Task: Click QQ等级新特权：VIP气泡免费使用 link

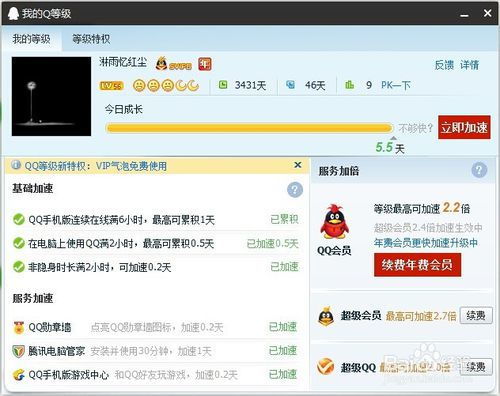Action: tap(96, 166)
